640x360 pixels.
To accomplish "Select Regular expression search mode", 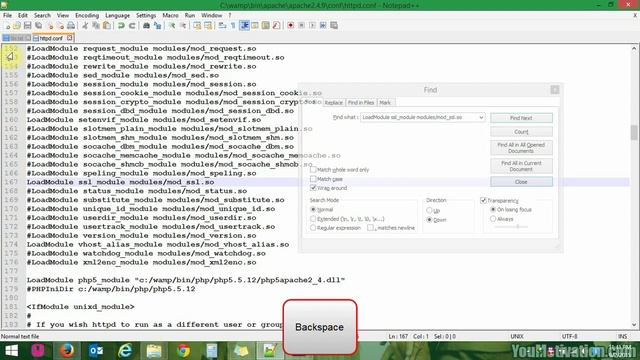I will (x=313, y=228).
